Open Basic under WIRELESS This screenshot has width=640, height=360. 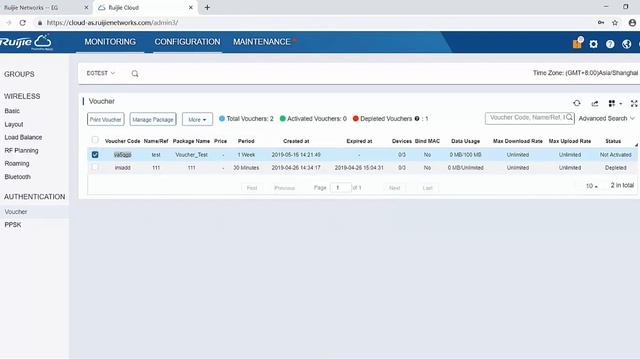[x=12, y=111]
